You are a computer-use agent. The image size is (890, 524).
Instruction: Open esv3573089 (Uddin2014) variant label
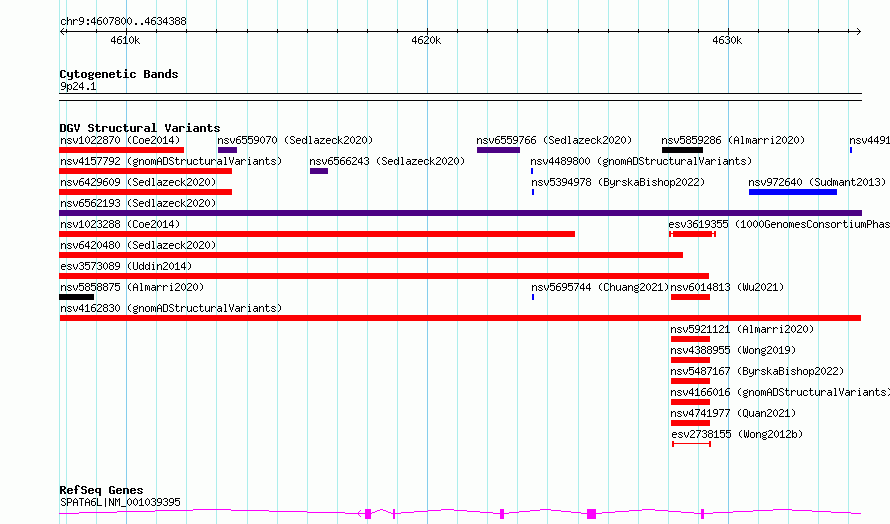(126, 266)
